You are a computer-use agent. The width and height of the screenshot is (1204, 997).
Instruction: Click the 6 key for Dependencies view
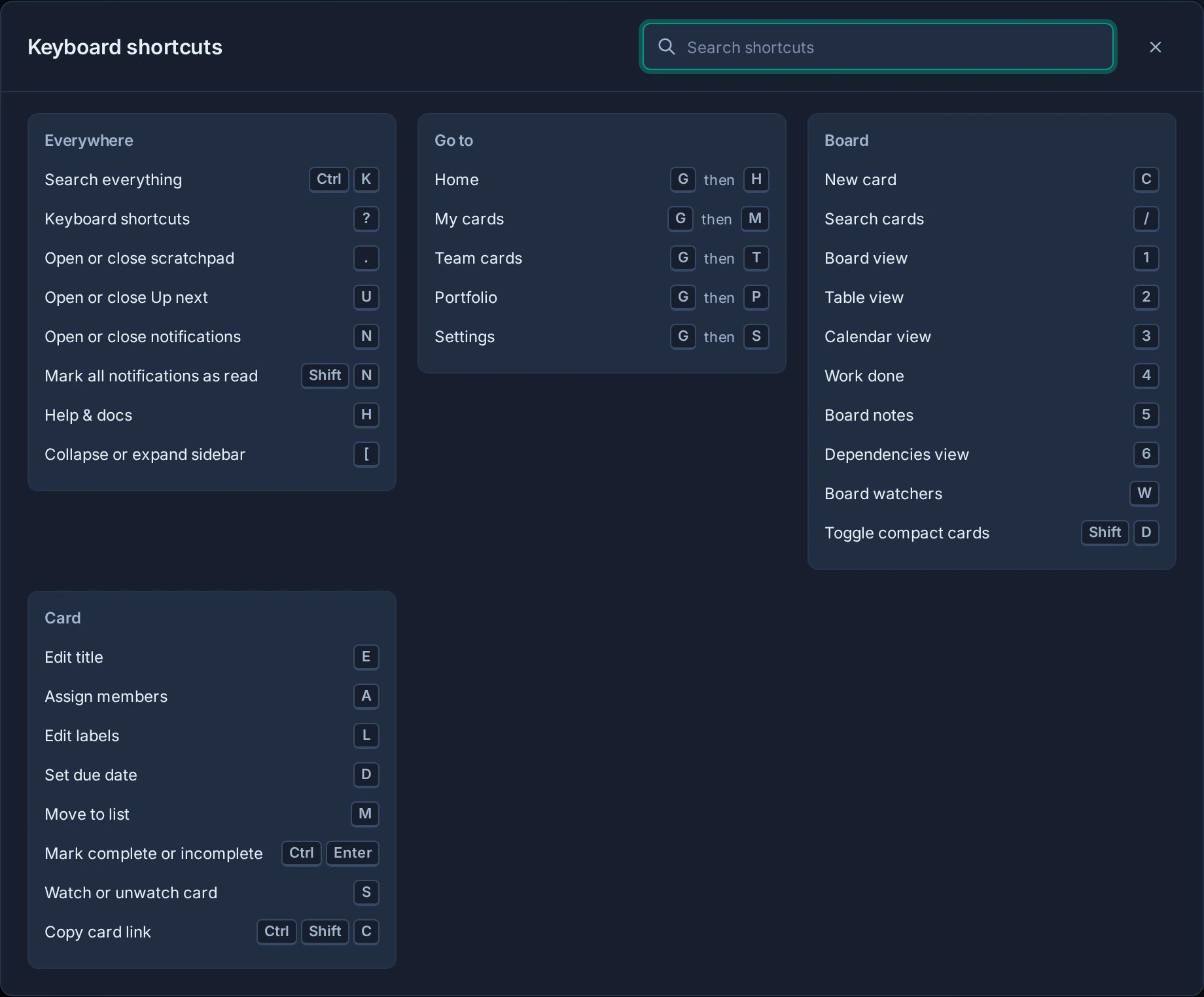click(x=1146, y=454)
